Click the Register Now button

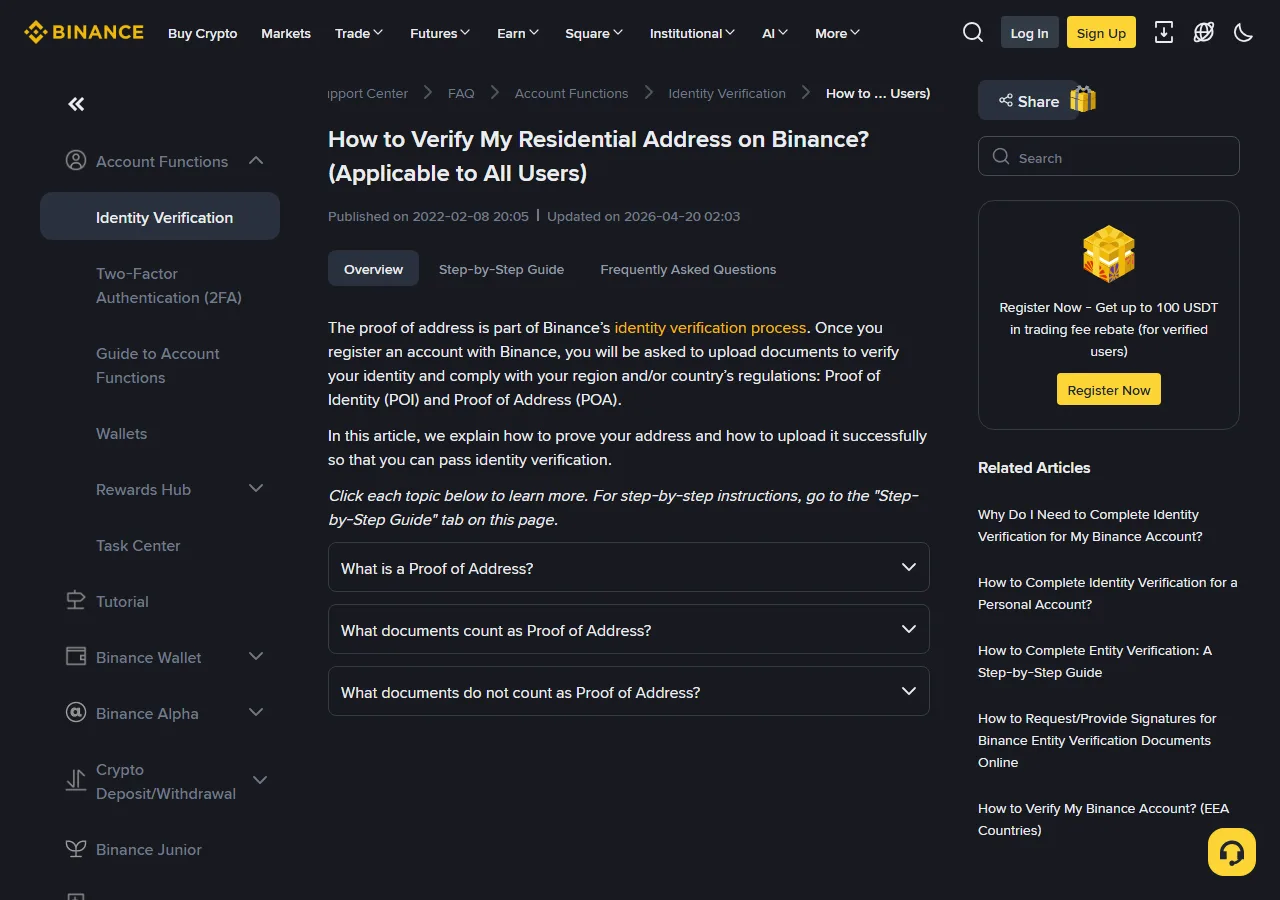point(1109,390)
